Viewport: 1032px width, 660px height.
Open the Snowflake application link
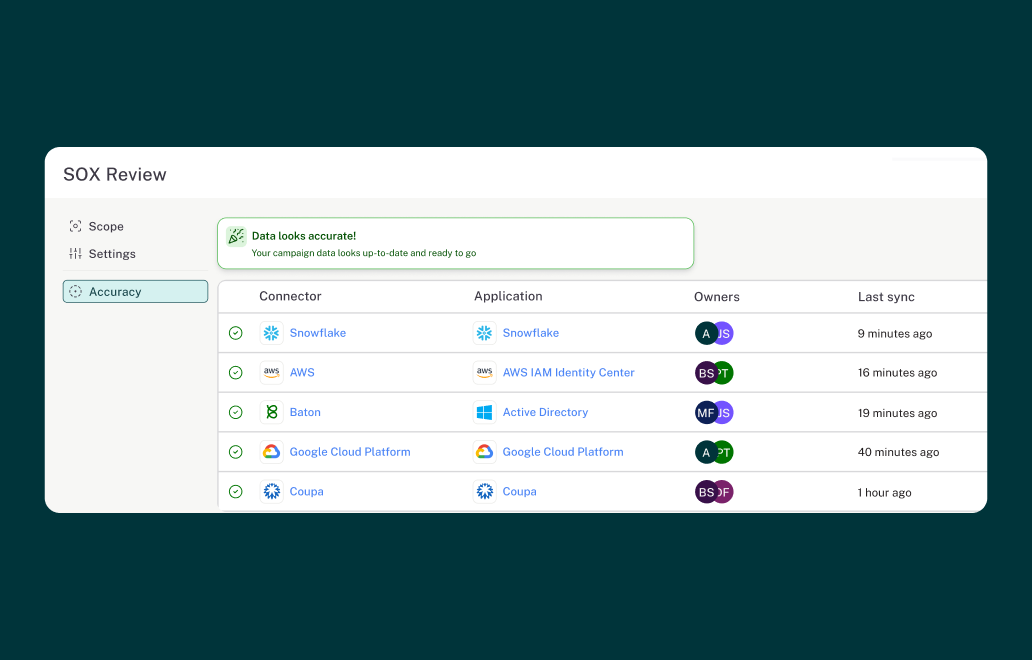click(x=531, y=333)
